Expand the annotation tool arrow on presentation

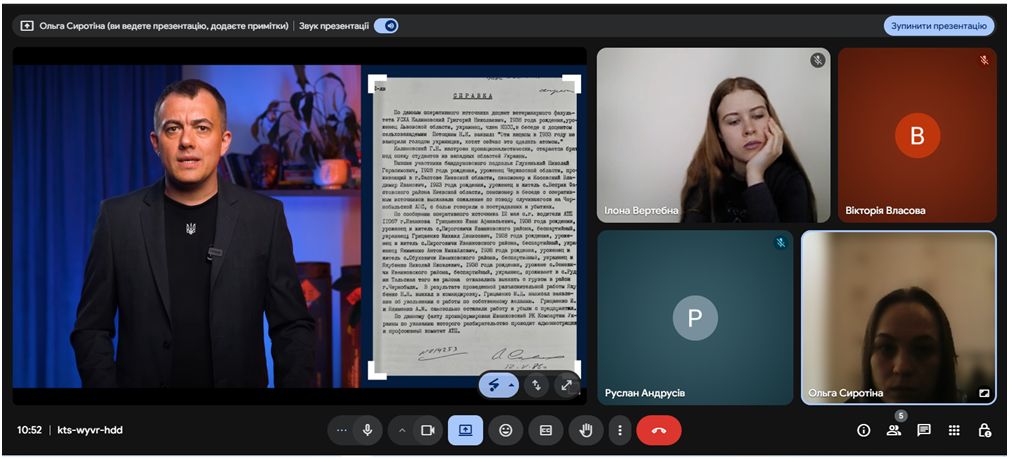coord(514,385)
